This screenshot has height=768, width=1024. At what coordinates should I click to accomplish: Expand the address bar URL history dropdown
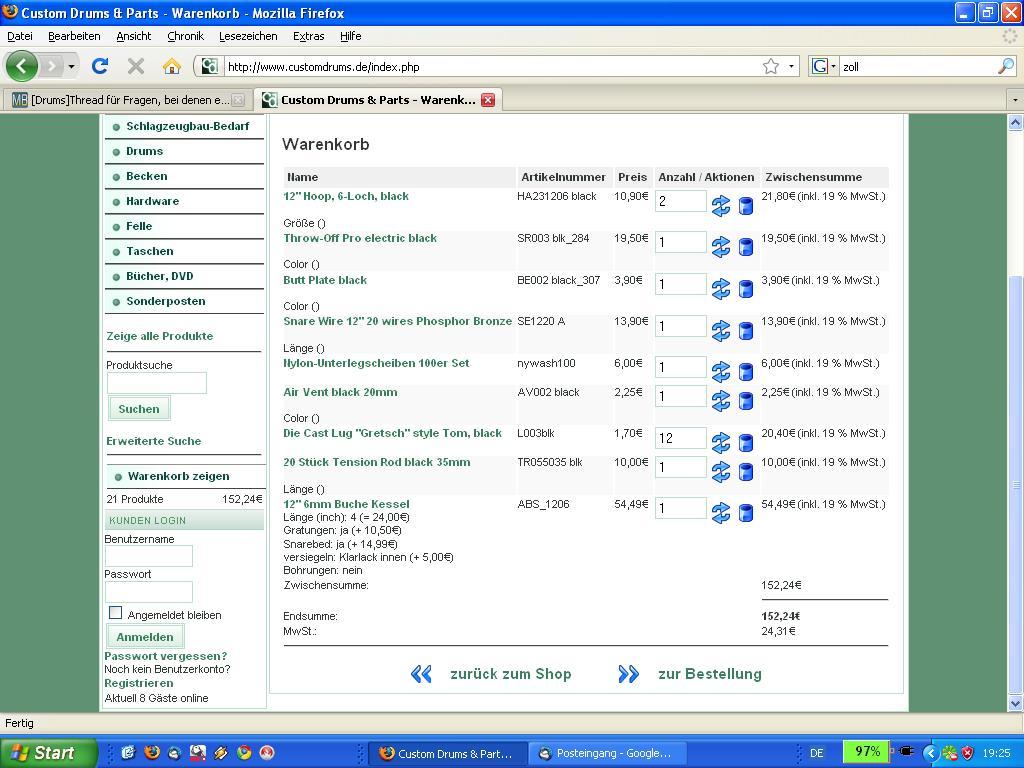pyautogui.click(x=792, y=66)
